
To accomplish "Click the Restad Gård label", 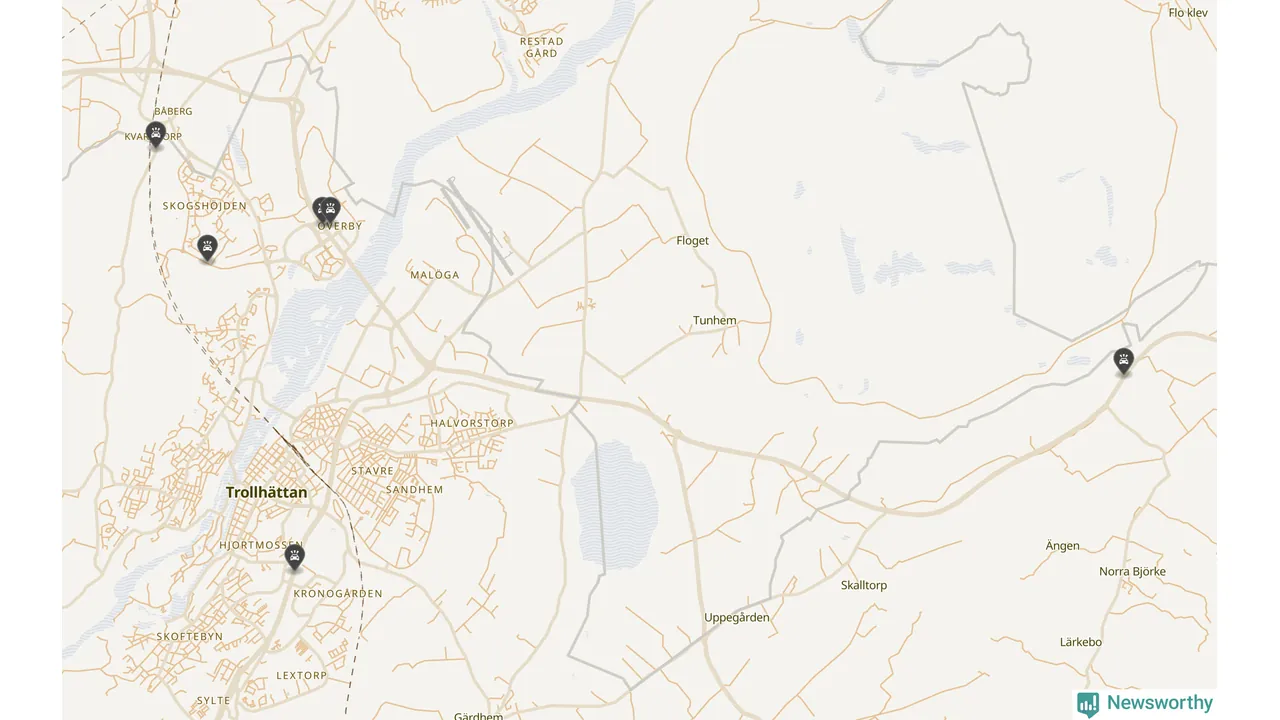I will click(x=542, y=47).
